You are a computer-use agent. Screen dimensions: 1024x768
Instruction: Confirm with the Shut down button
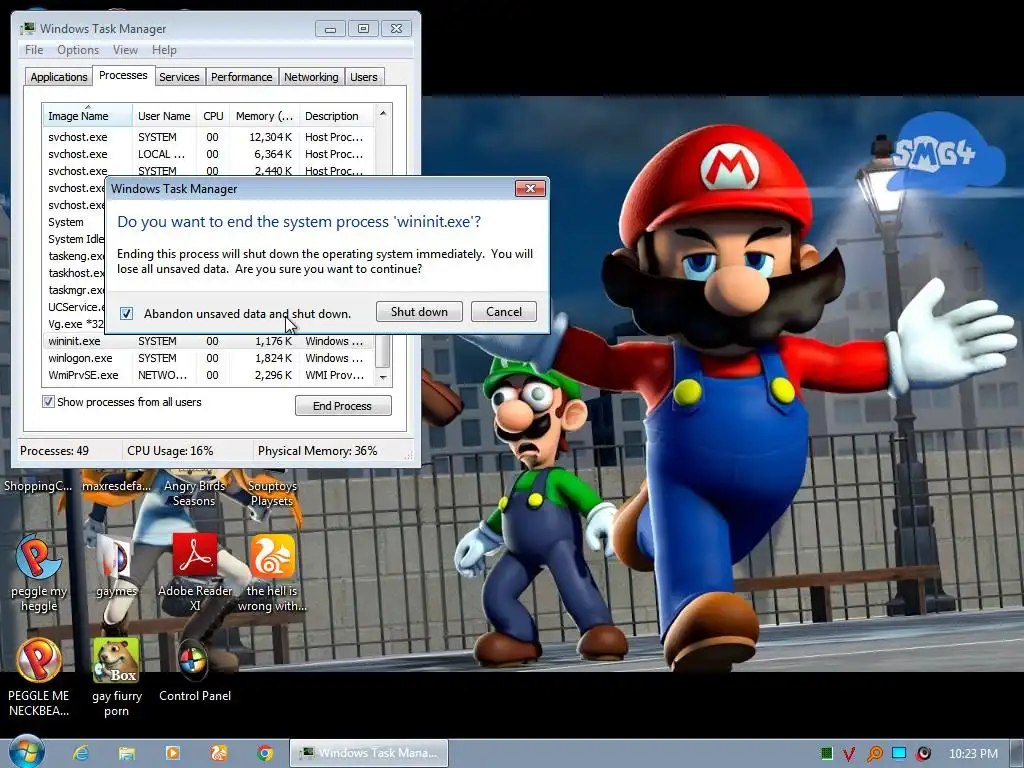tap(419, 312)
